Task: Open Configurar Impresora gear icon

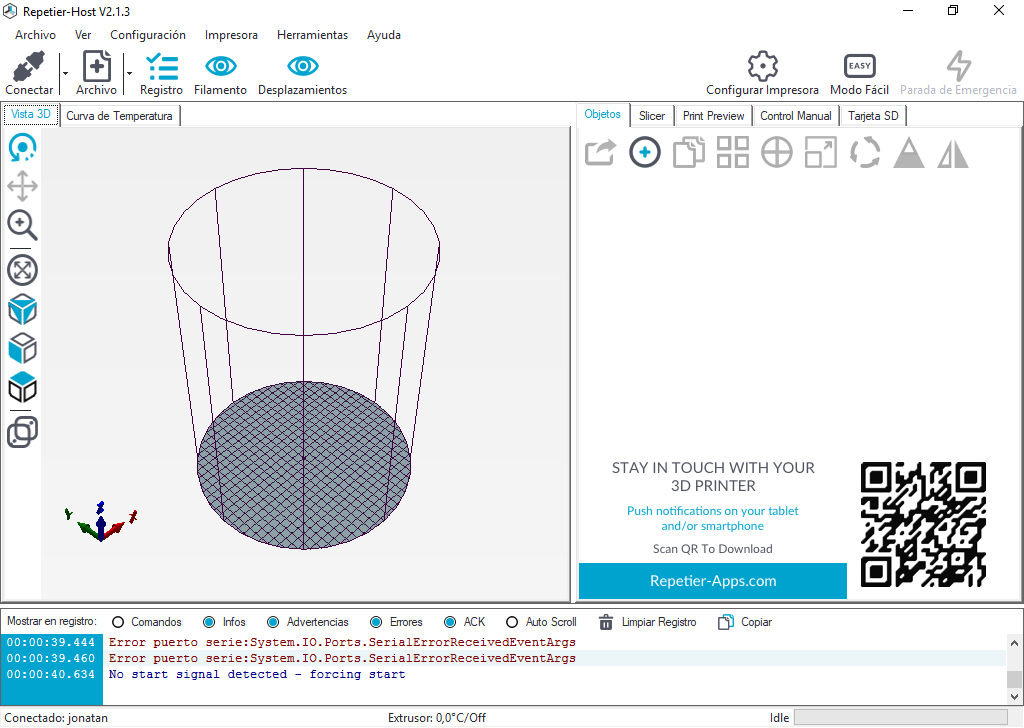Action: pyautogui.click(x=762, y=67)
